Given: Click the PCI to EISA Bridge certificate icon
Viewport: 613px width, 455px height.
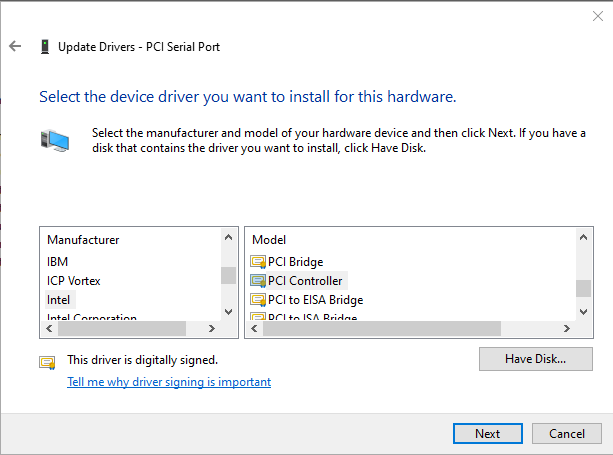Looking at the screenshot, I should [x=258, y=300].
